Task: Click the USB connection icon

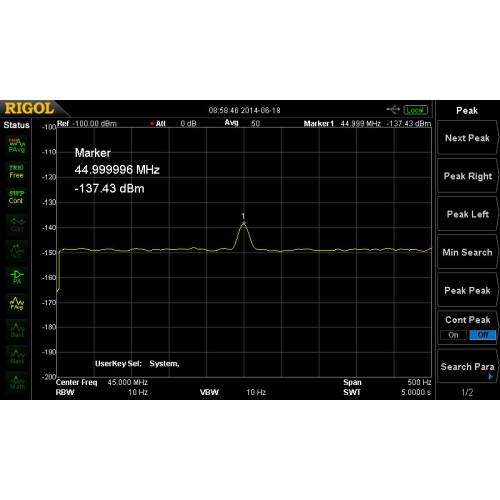Action: click(x=393, y=109)
